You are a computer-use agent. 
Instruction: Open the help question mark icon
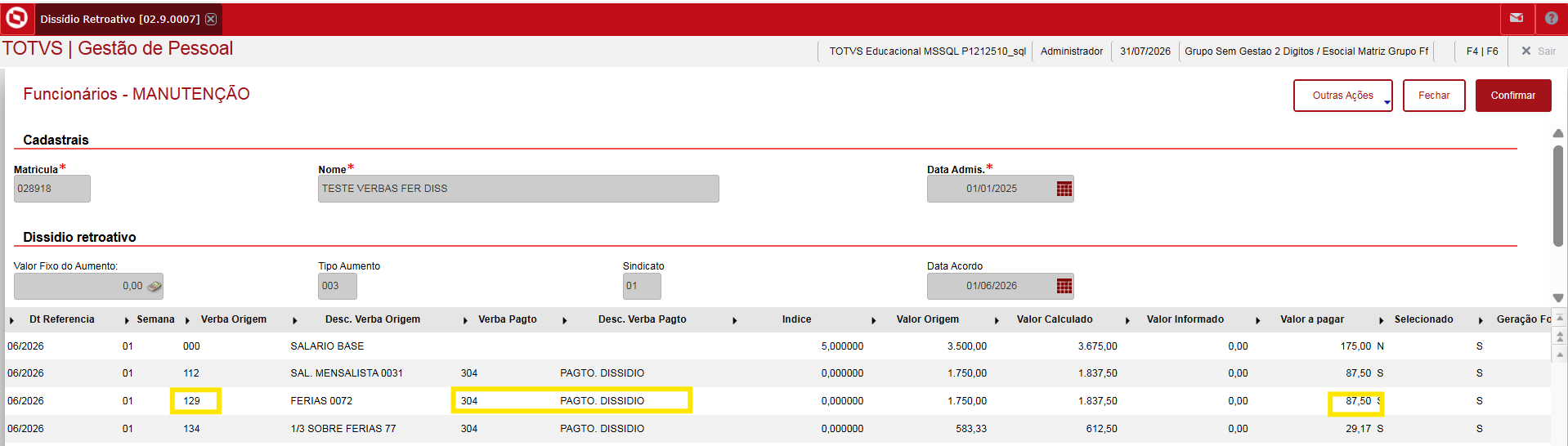pos(1551,18)
